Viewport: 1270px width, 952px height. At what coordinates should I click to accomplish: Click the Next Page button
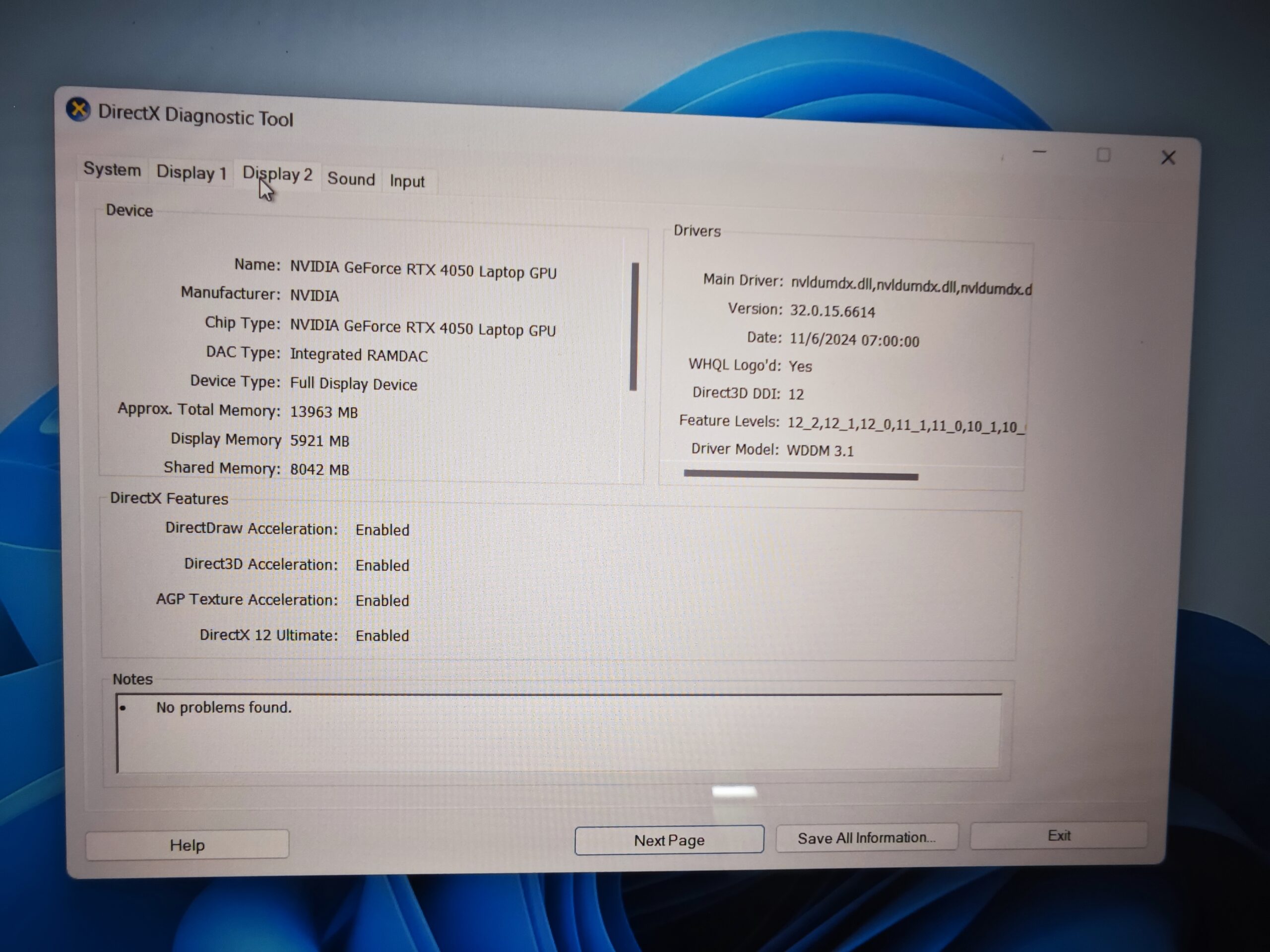coord(669,840)
